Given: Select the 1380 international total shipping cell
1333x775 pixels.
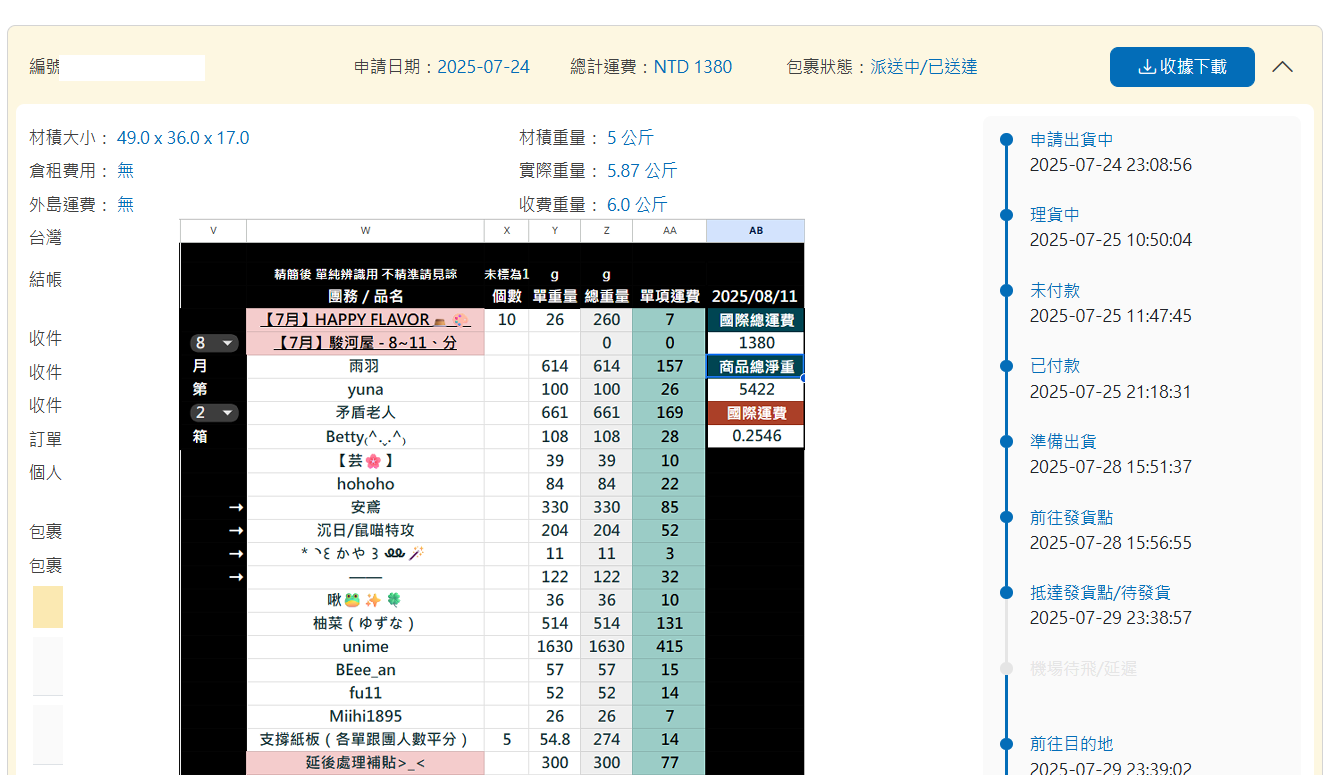Looking at the screenshot, I should (756, 343).
